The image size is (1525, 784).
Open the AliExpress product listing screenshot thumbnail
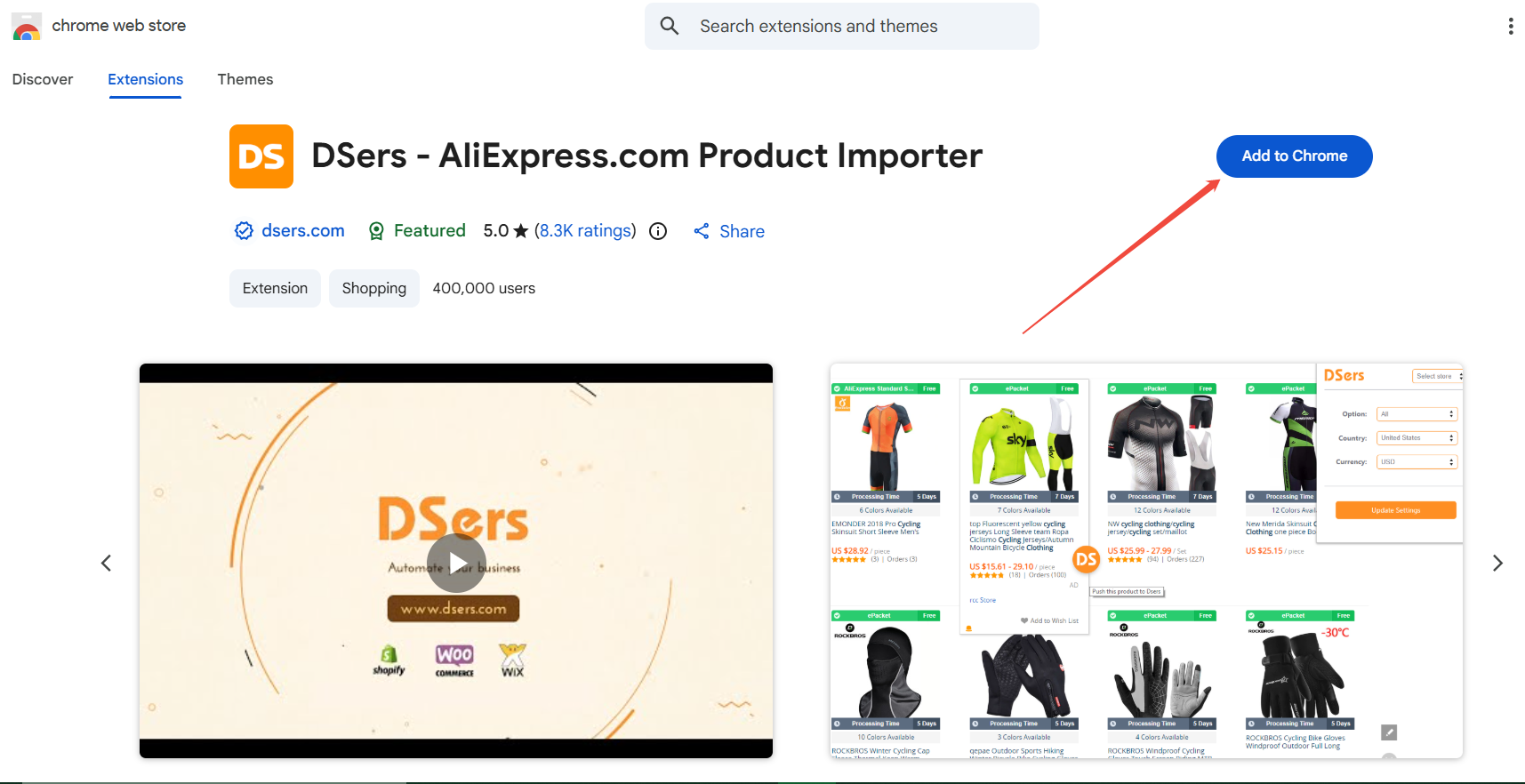pos(1146,561)
